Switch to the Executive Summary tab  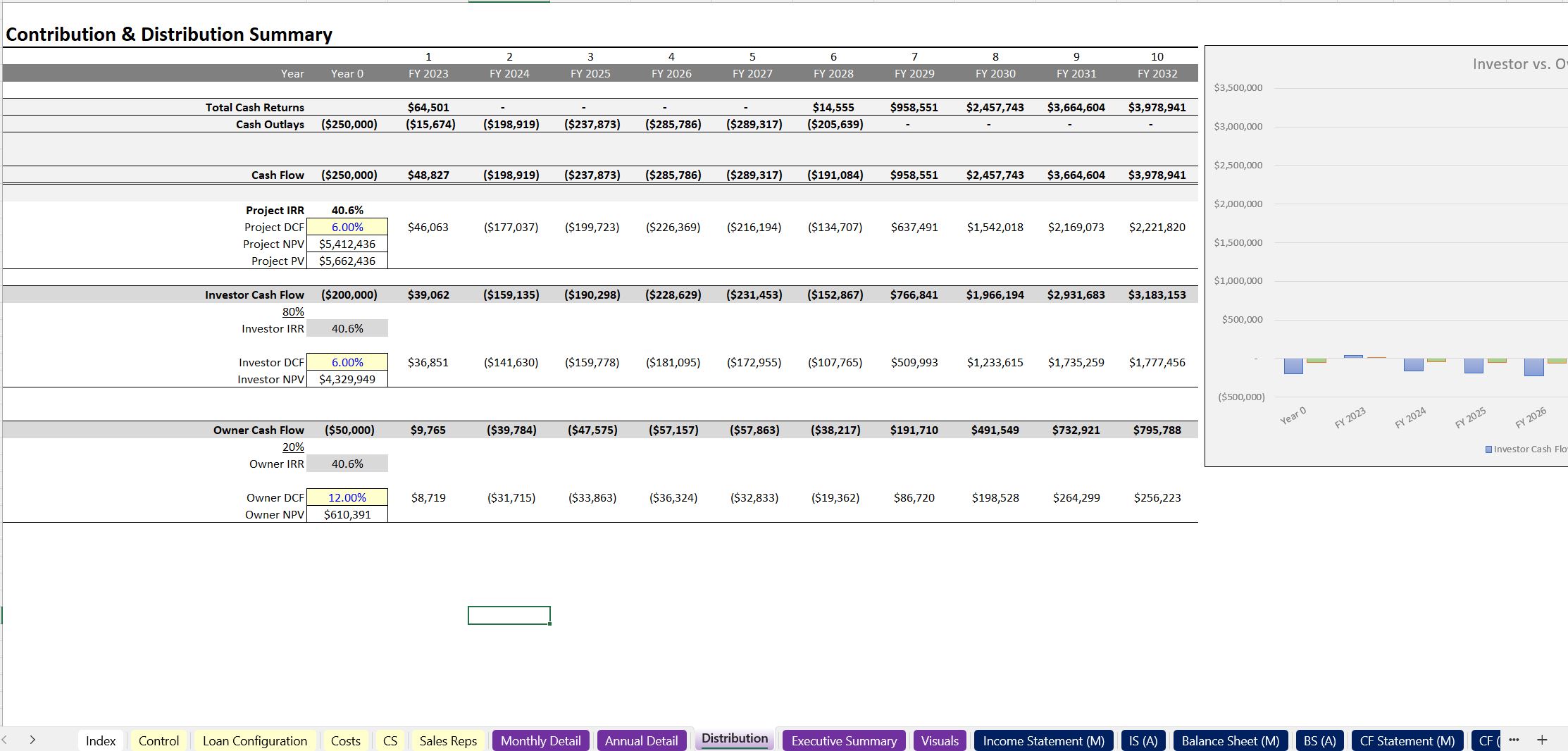click(x=843, y=740)
